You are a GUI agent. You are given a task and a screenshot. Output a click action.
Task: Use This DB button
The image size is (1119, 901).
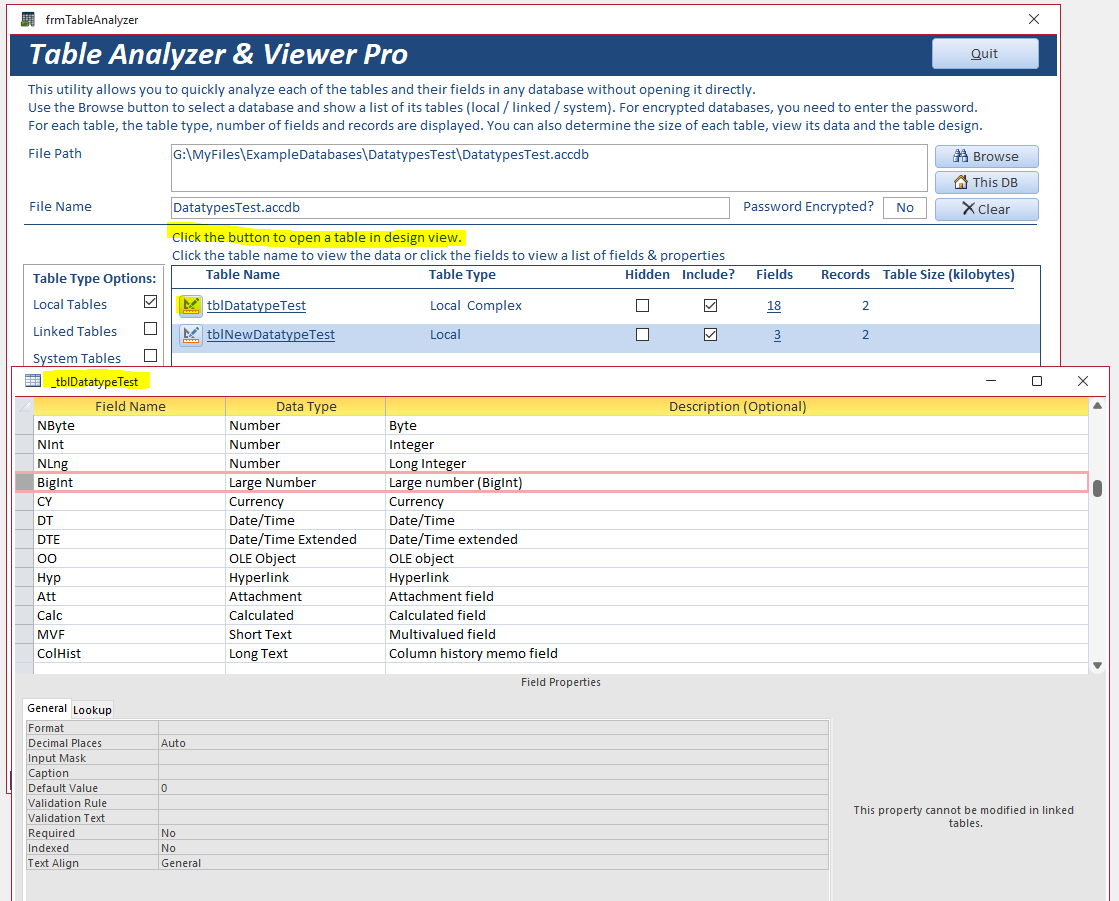click(986, 183)
